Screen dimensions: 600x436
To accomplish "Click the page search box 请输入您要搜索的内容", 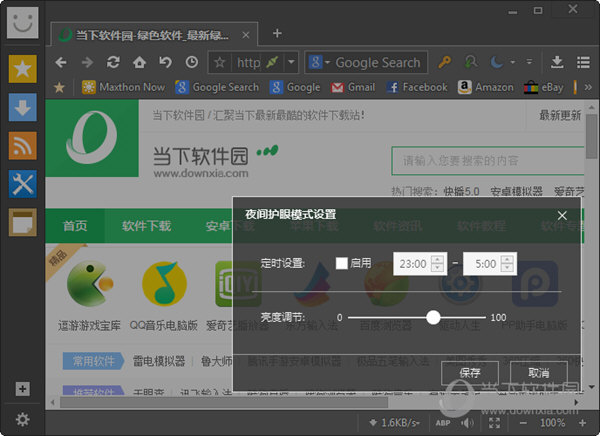I will (x=488, y=161).
